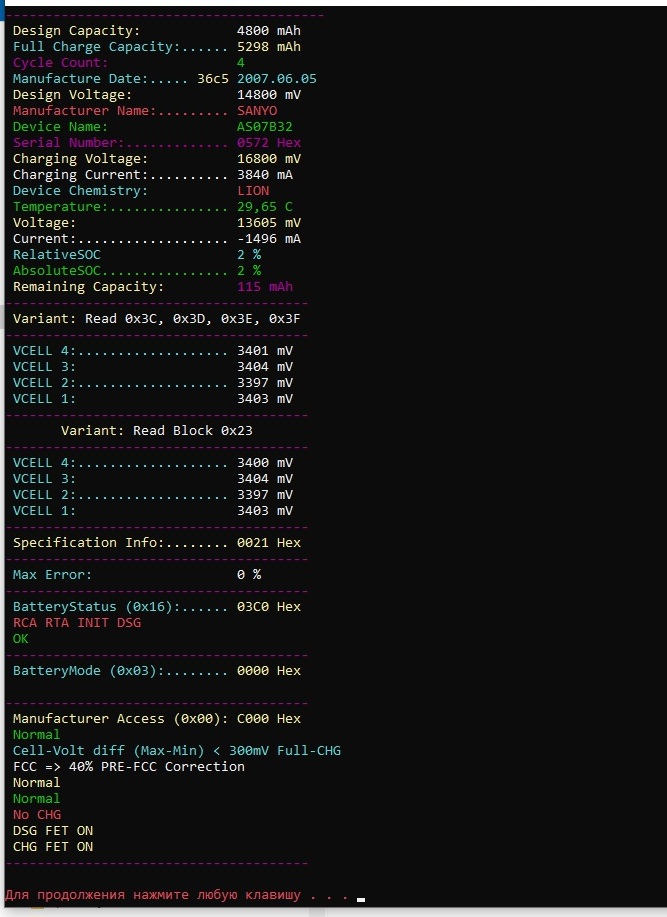Viewport: 667px width, 917px height.
Task: Click the Remaining Capacity 115 mAh value
Action: click(x=264, y=287)
